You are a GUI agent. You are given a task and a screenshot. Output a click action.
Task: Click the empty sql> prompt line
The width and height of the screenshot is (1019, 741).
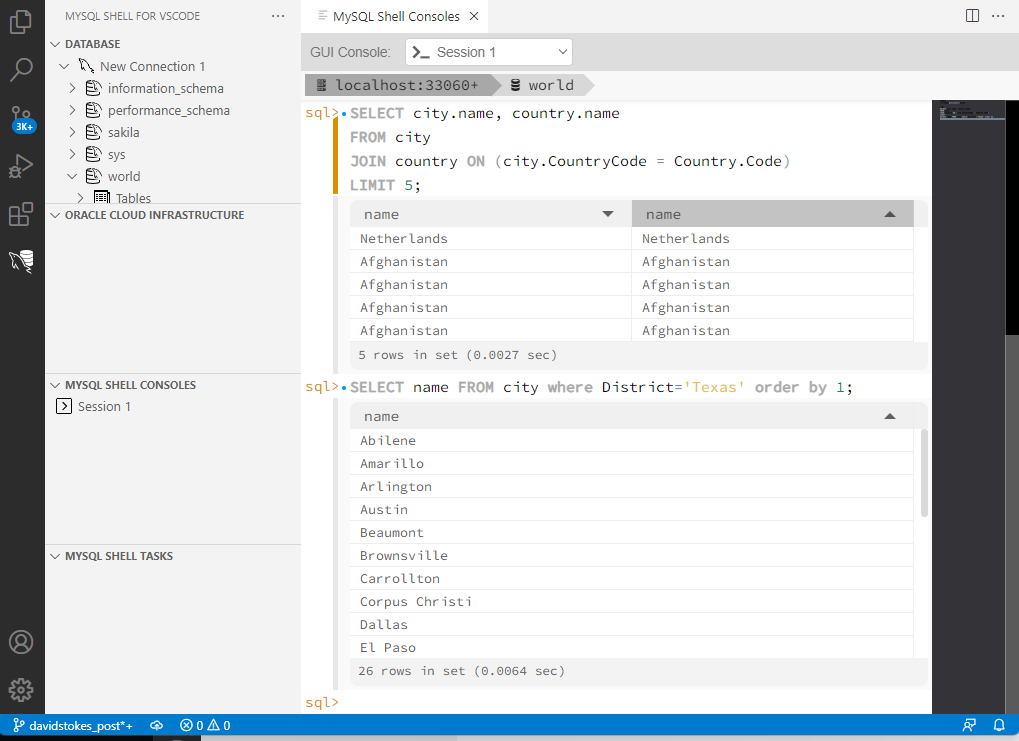pyautogui.click(x=617, y=703)
